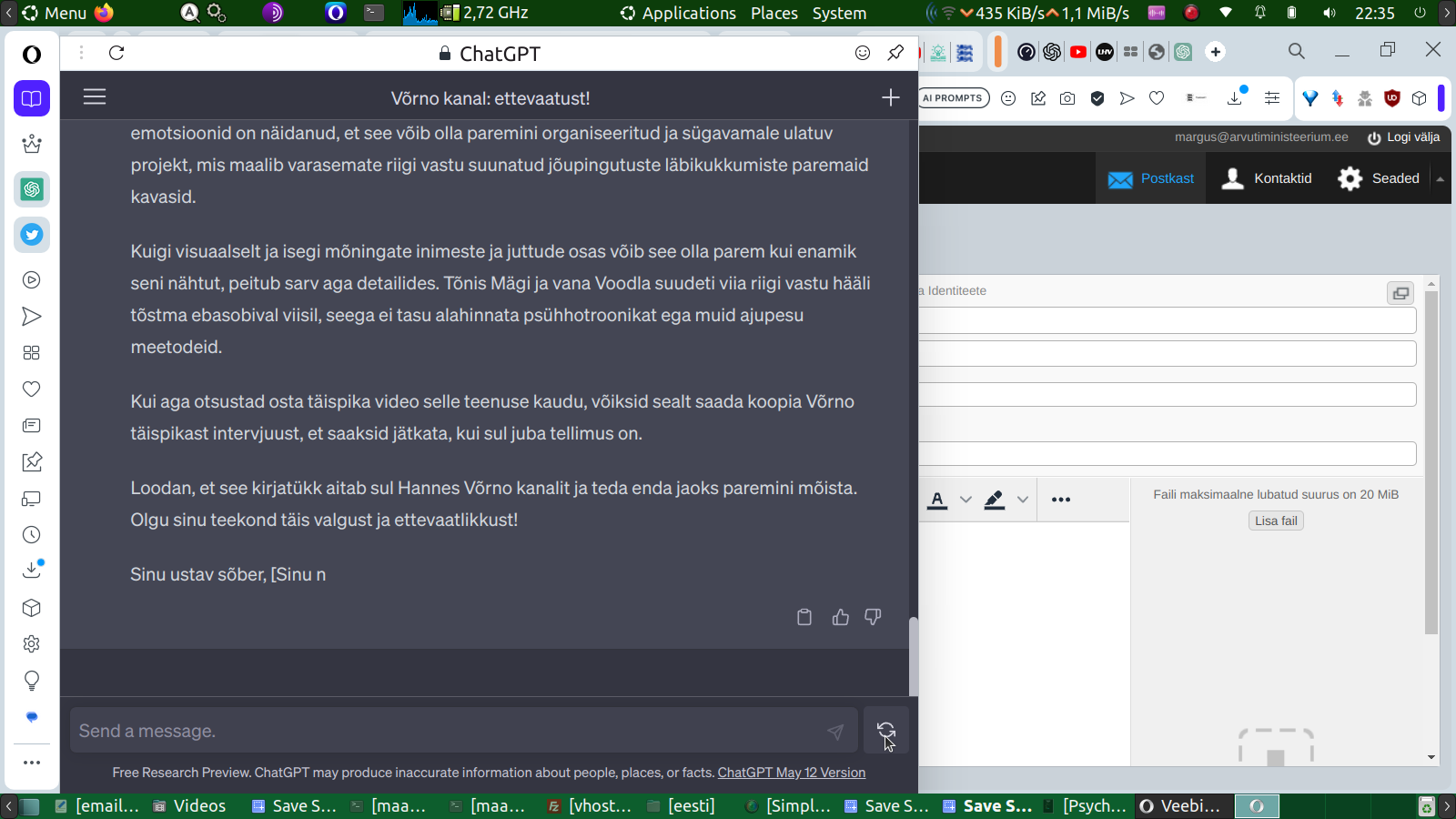The height and width of the screenshot is (819, 1456).
Task: Open the Opera sidebar Speed Dial grid
Action: [x=32, y=353]
